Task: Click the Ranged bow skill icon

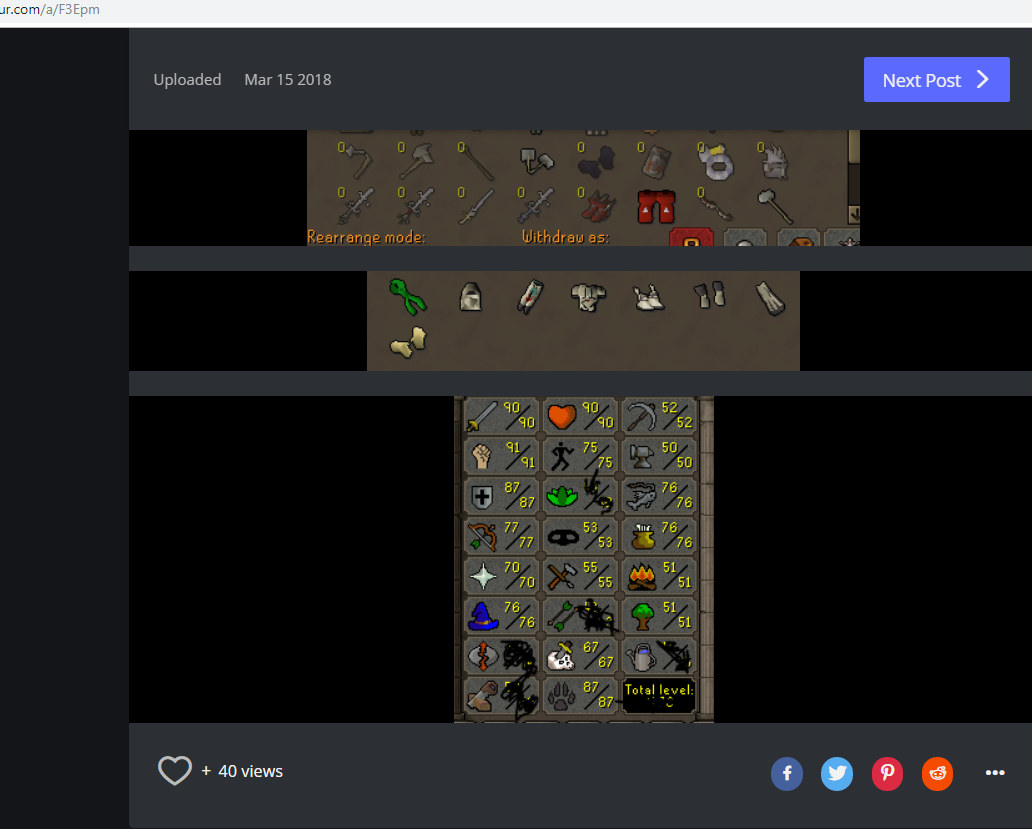Action: pyautogui.click(x=482, y=536)
